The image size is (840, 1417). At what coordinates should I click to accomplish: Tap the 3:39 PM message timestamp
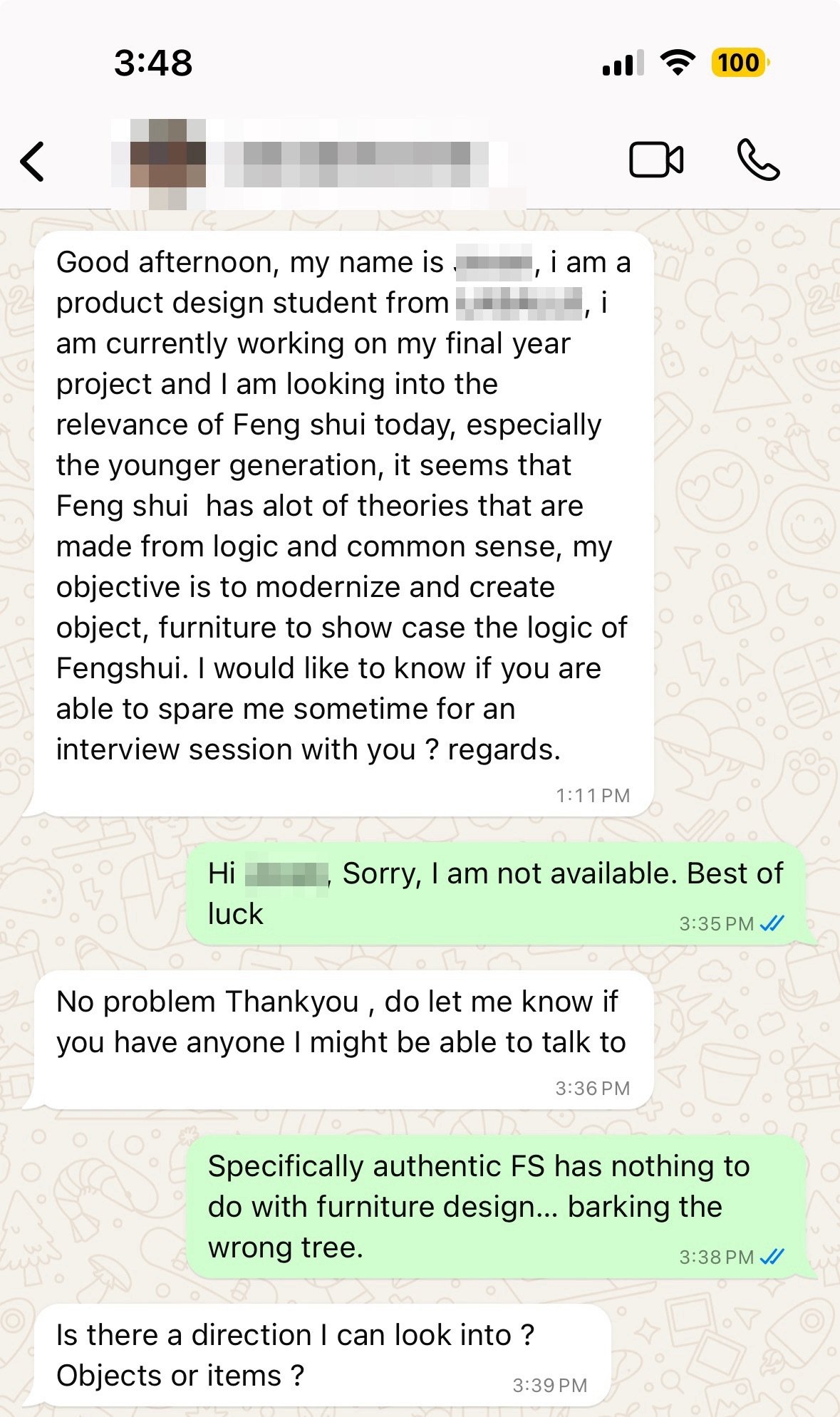[x=550, y=1385]
